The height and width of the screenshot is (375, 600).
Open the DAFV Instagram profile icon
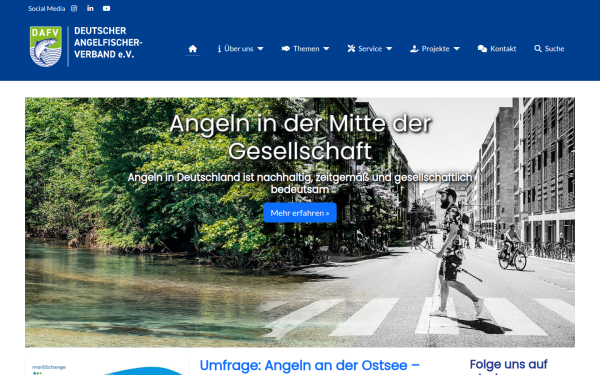point(74,8)
